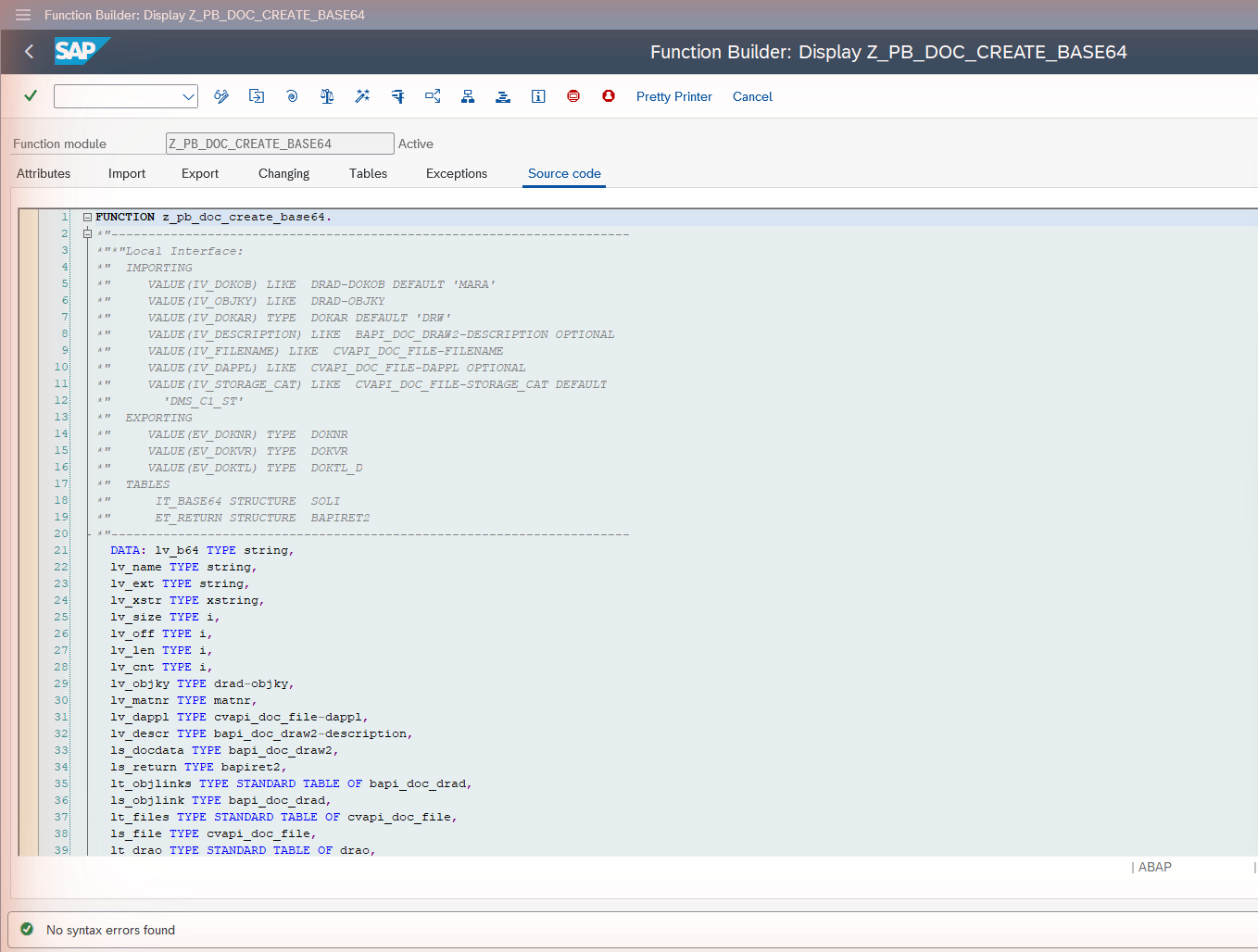Switch to the Tables tab
The width and height of the screenshot is (1258, 952).
click(368, 173)
